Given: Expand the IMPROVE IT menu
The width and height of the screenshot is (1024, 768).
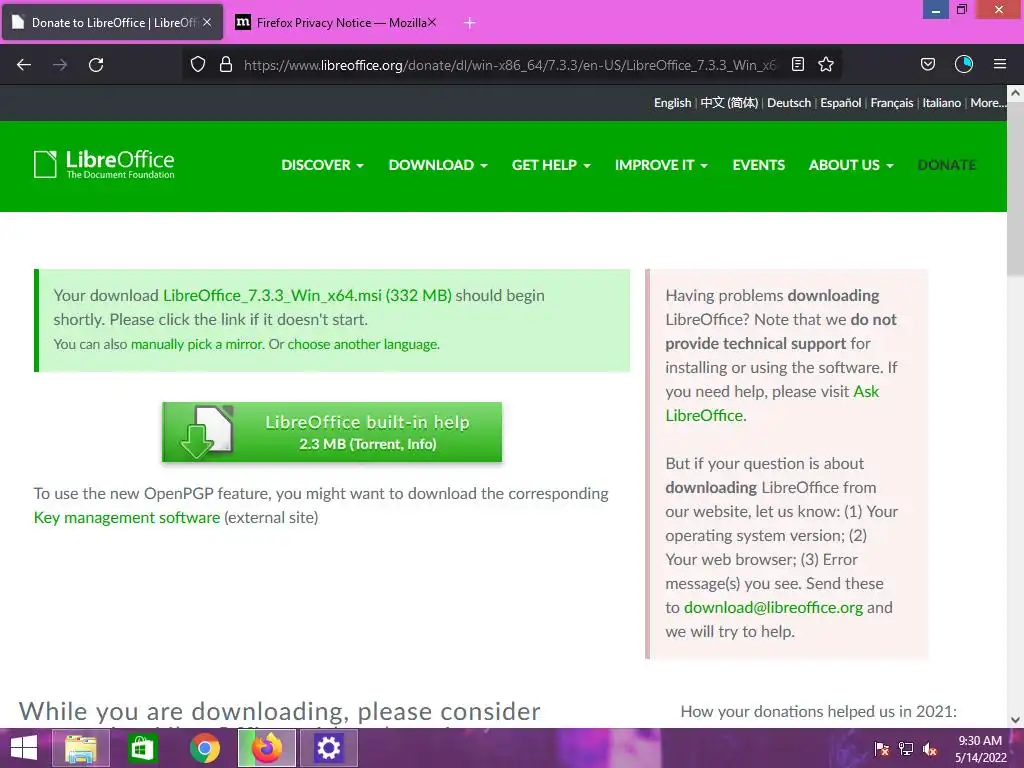Looking at the screenshot, I should coord(661,165).
